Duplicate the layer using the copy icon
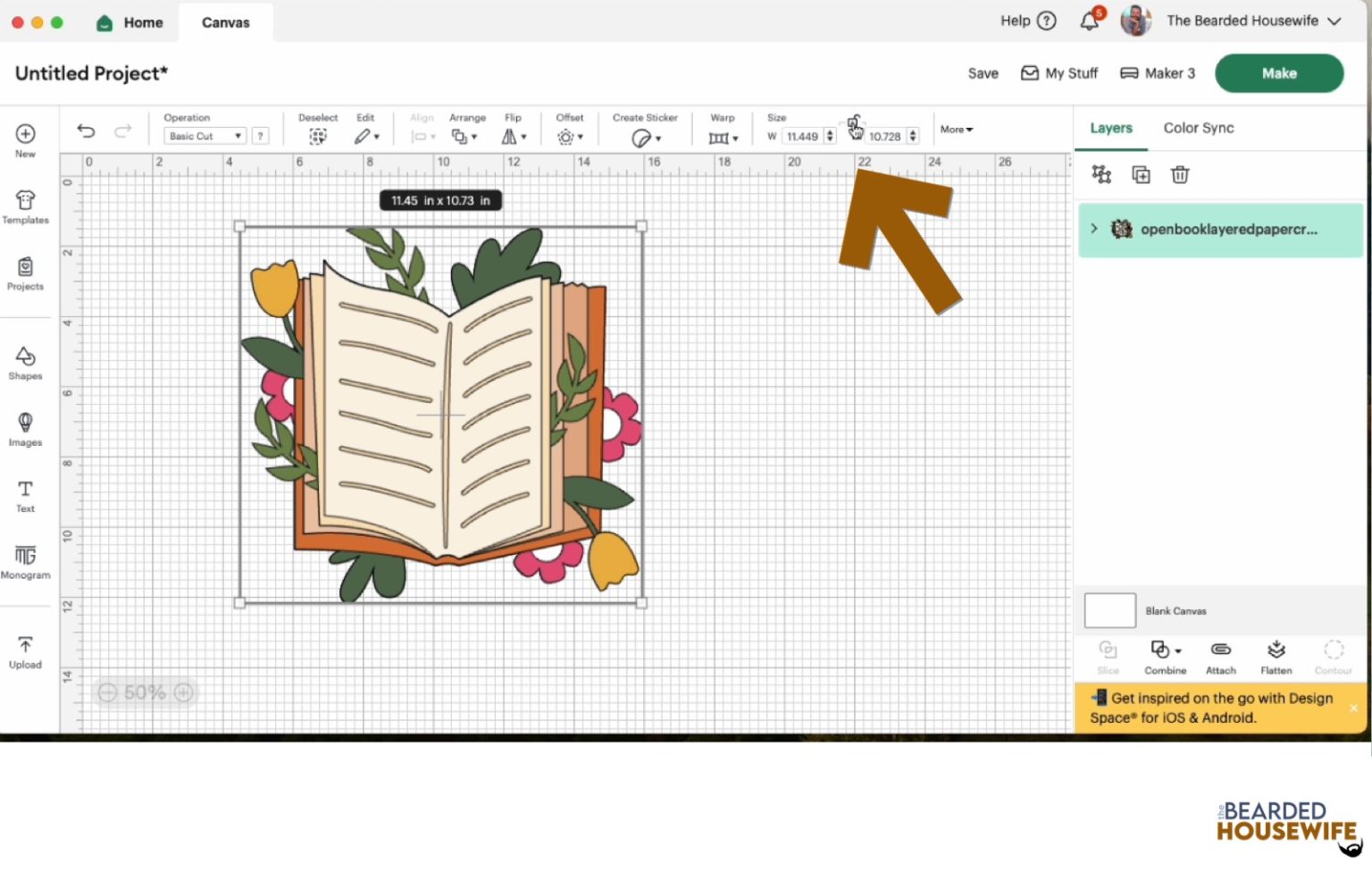 pos(1141,174)
